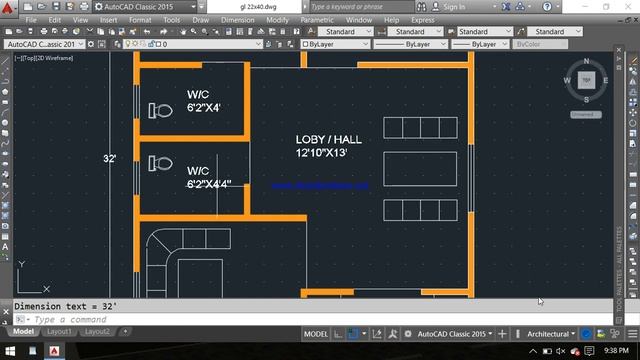
Task: Open the layer list dropdown showing 0
Action: 193,44
